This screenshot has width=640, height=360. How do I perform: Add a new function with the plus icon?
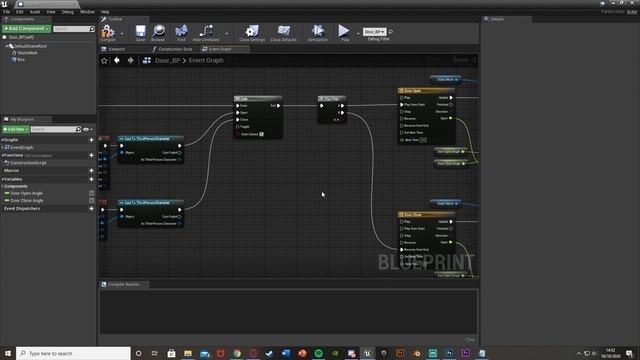(x=91, y=155)
